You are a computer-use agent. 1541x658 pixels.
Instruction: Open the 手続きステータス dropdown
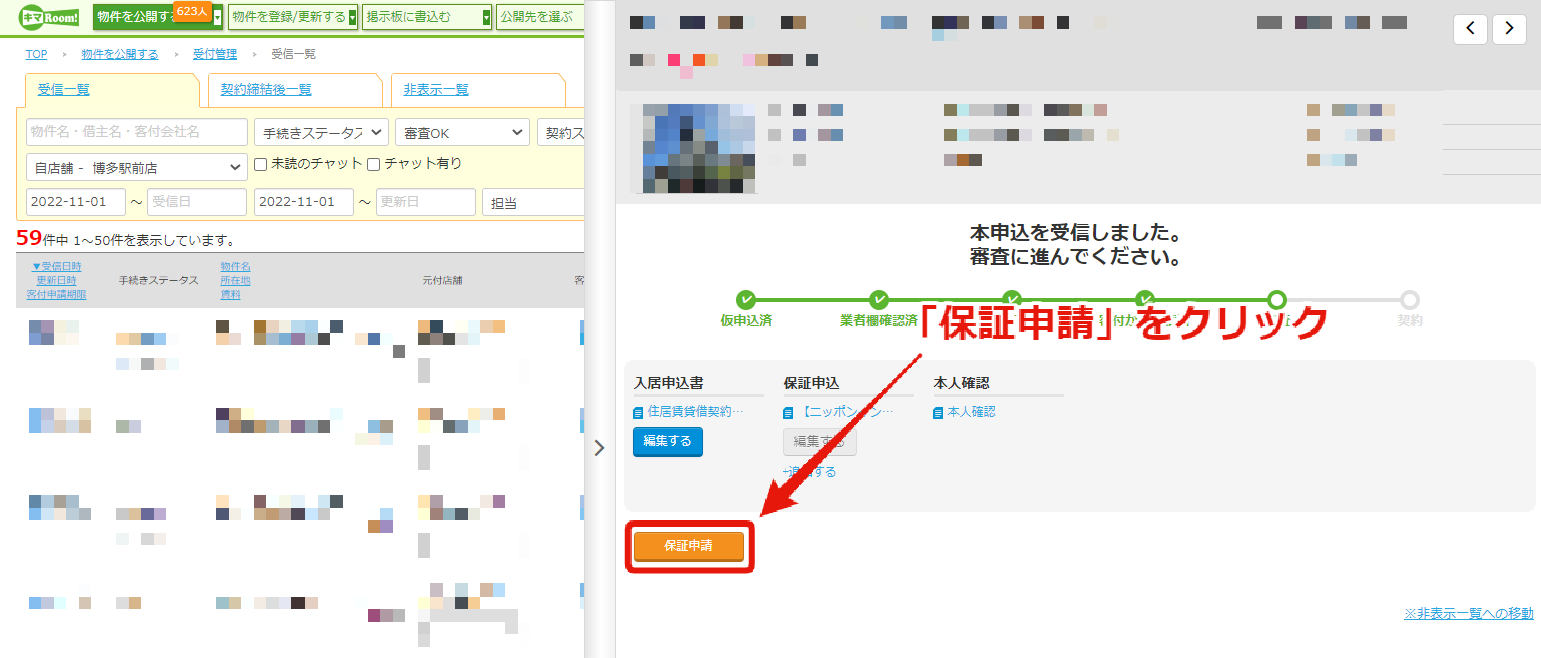(x=321, y=132)
